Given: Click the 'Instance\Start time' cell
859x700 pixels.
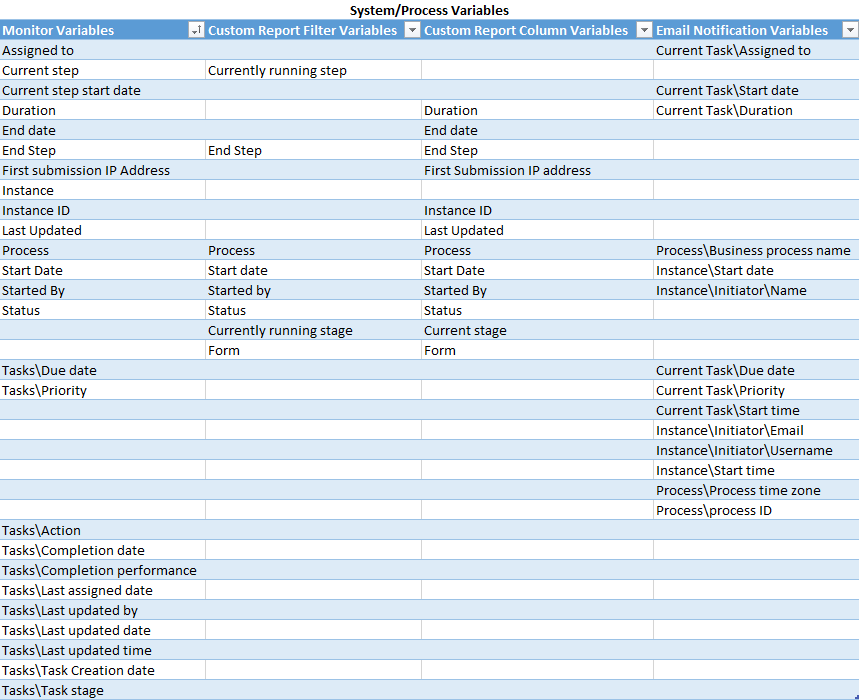Looking at the screenshot, I should click(756, 470).
